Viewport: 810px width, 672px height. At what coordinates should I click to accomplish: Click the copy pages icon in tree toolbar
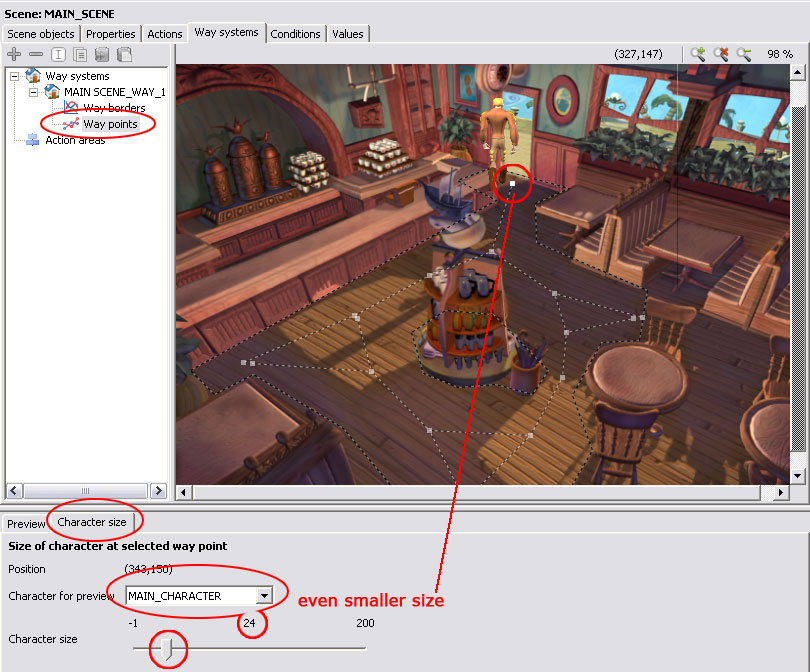click(x=80, y=54)
